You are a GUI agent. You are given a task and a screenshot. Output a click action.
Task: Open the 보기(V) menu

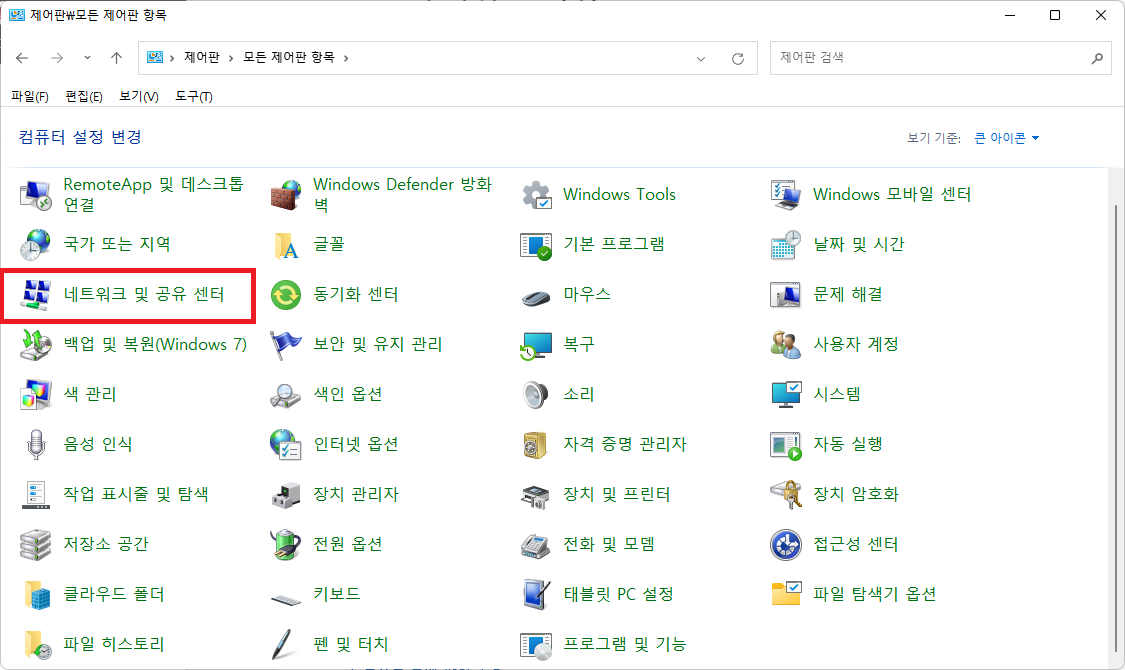pos(138,96)
